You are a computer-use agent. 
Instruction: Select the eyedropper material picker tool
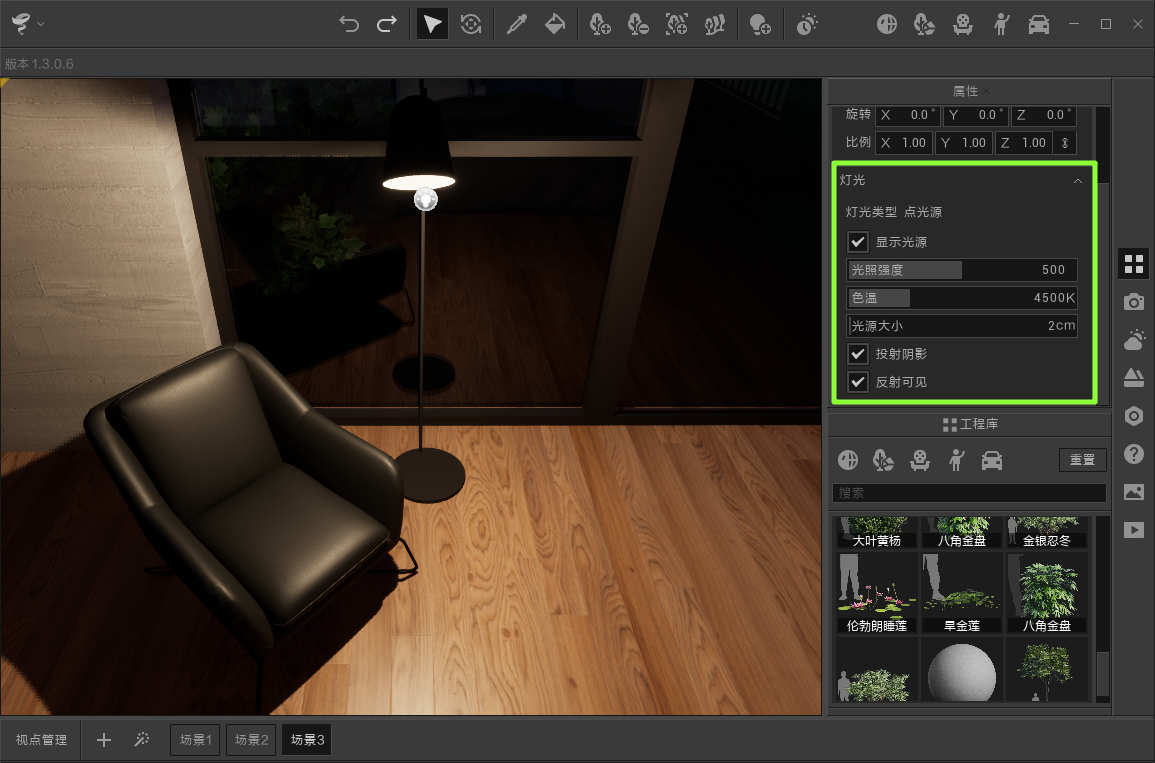517,23
